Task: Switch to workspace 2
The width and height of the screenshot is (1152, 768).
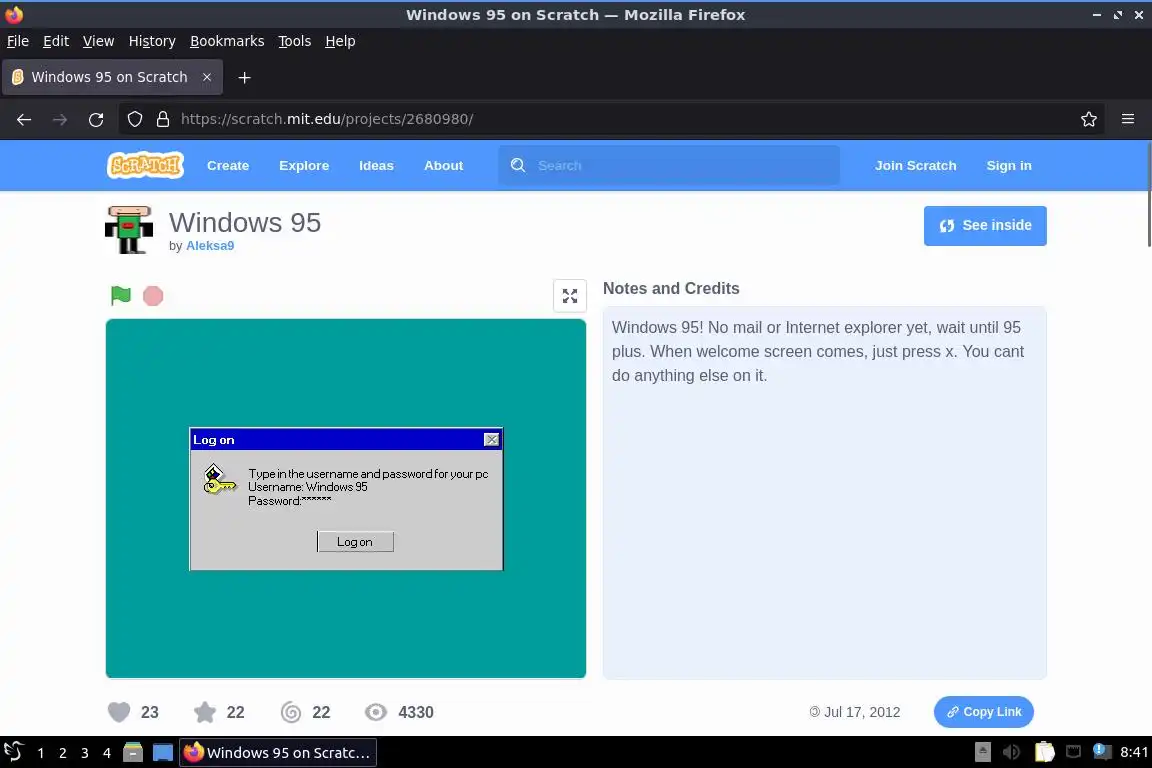Action: (62, 753)
